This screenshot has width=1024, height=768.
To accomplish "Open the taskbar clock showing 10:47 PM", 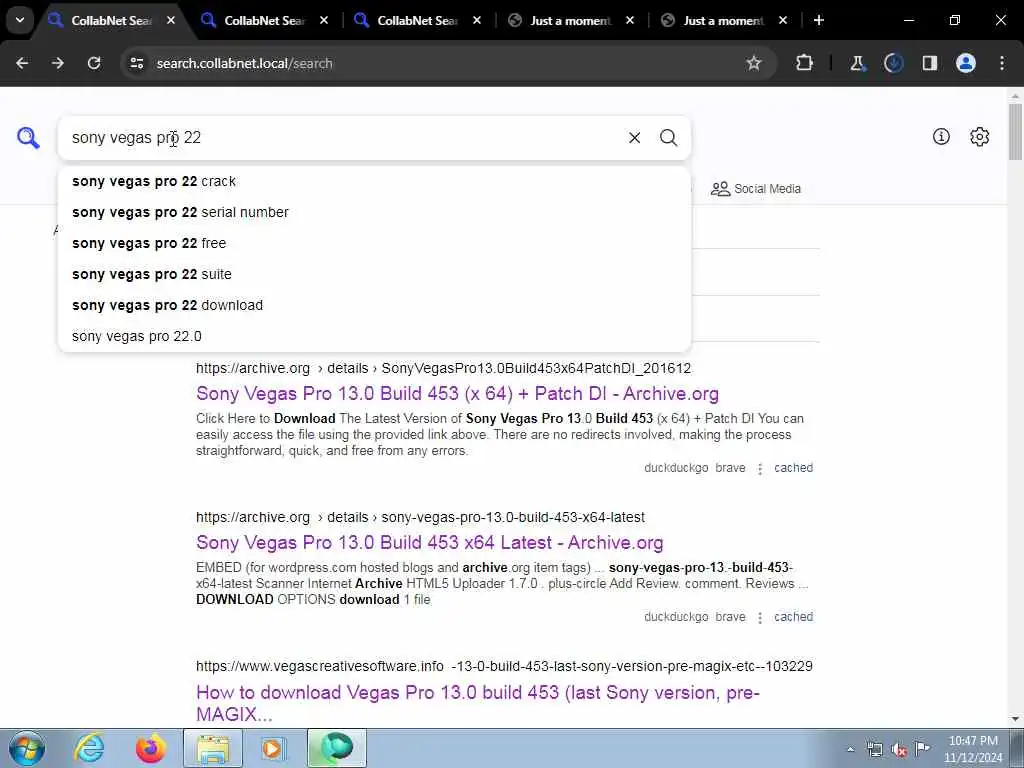I will 972,749.
